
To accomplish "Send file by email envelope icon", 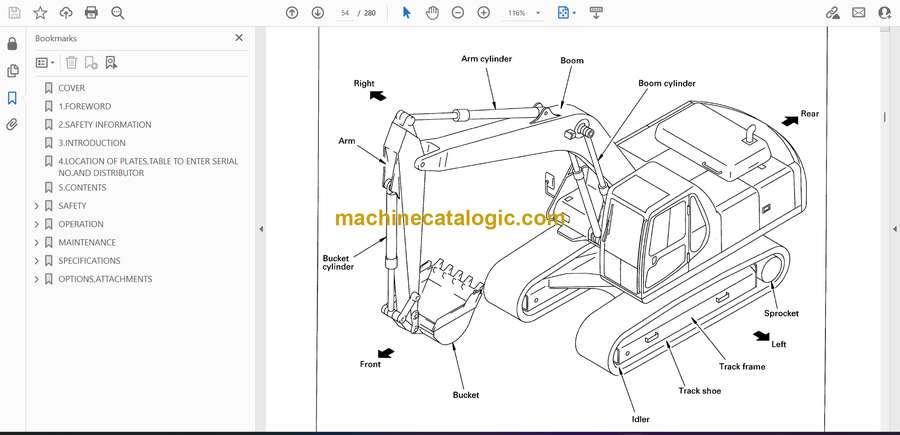I will pyautogui.click(x=859, y=13).
